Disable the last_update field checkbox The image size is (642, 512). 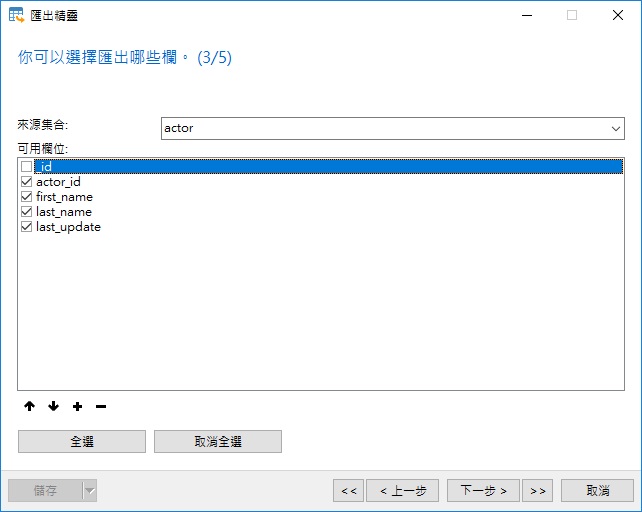26,227
